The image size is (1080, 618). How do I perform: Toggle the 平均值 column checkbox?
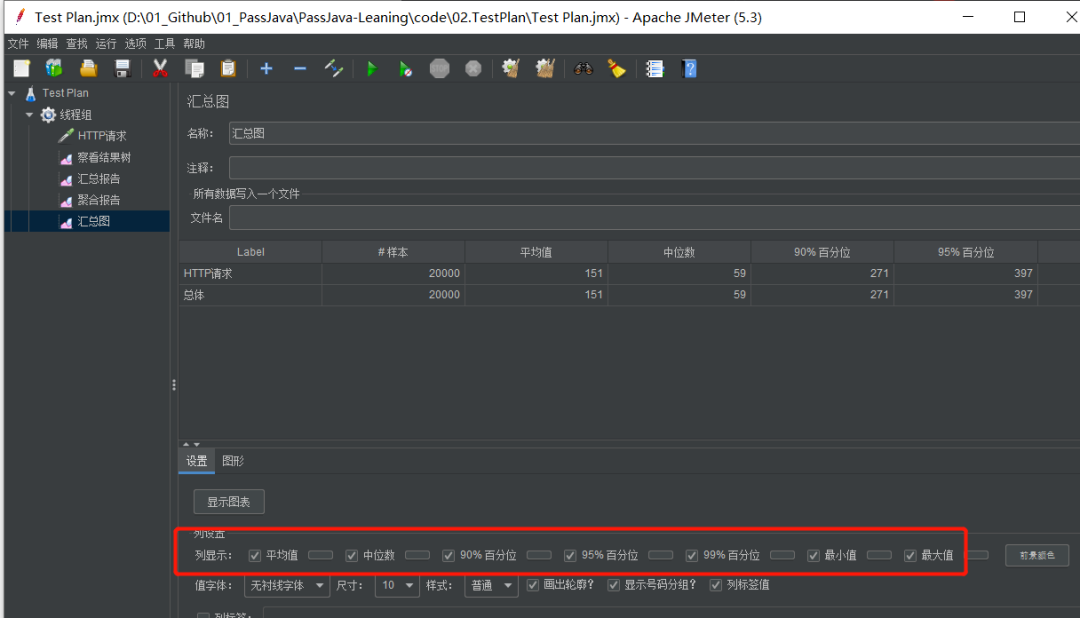[255, 555]
